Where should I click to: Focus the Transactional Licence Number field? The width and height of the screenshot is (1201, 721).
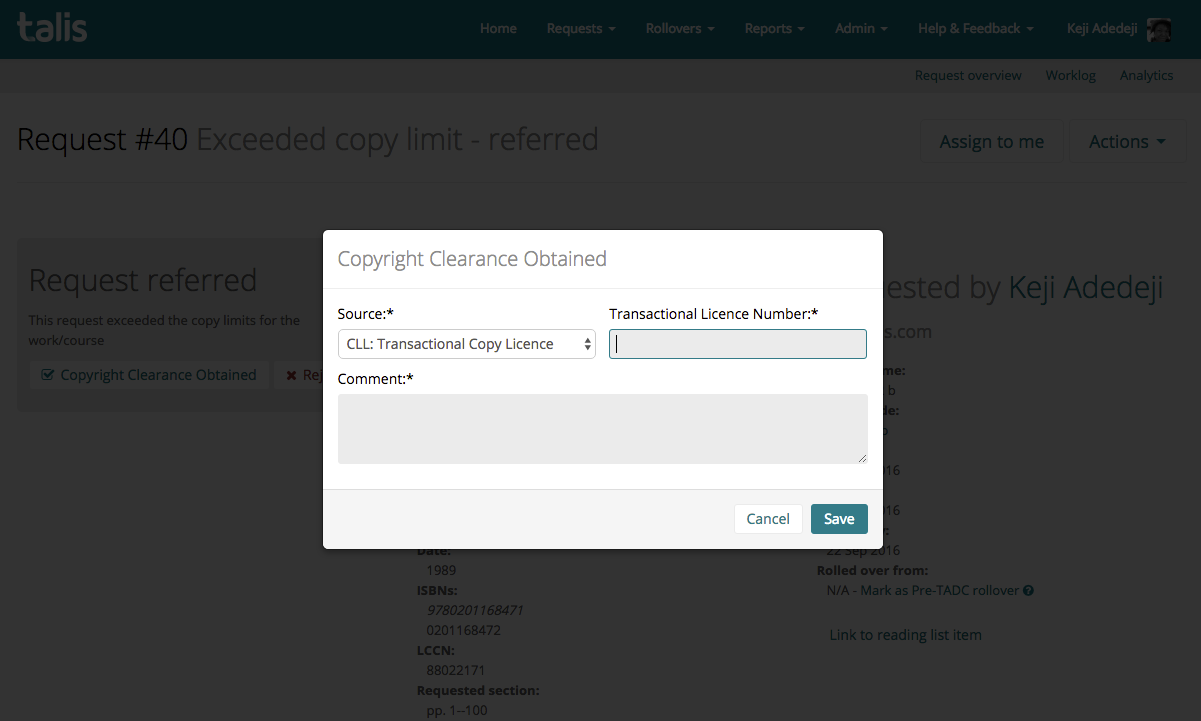click(738, 344)
